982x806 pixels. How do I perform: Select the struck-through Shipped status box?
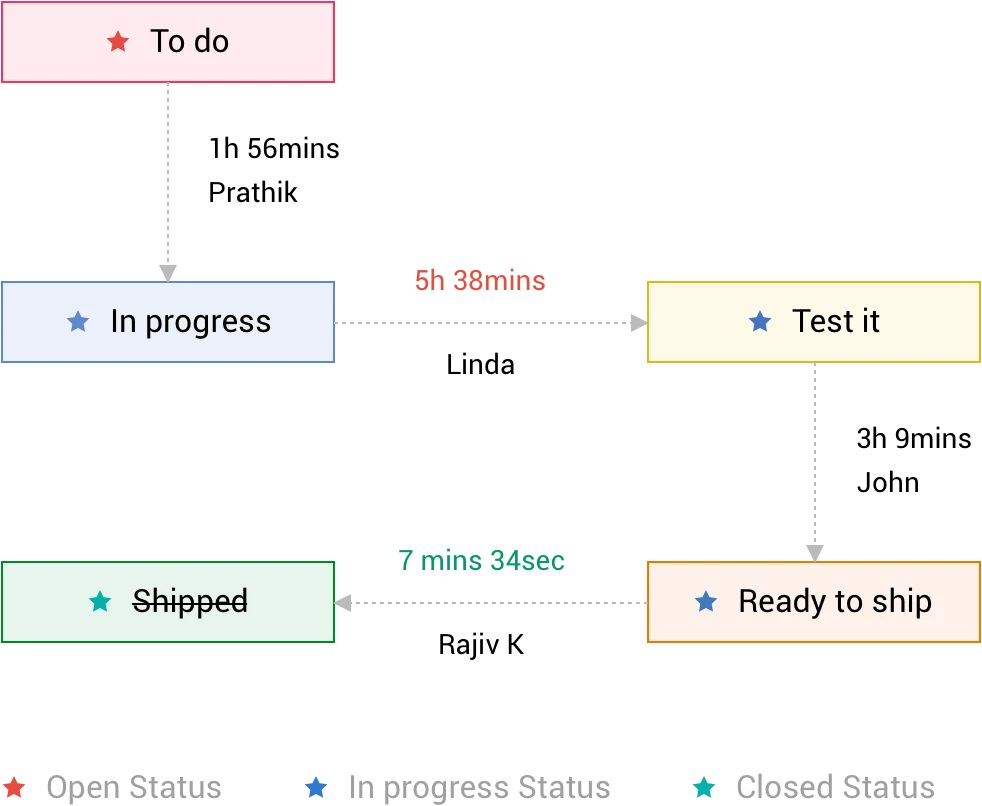[x=168, y=602]
